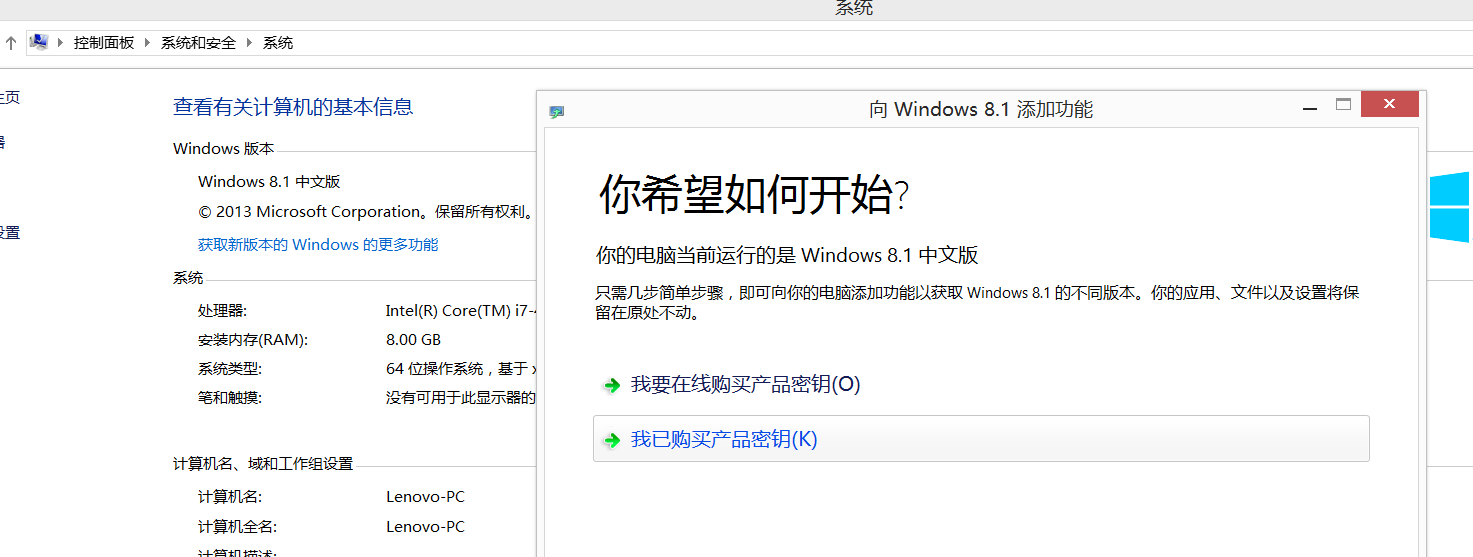Click the 安装内存(RAM): label

253,340
